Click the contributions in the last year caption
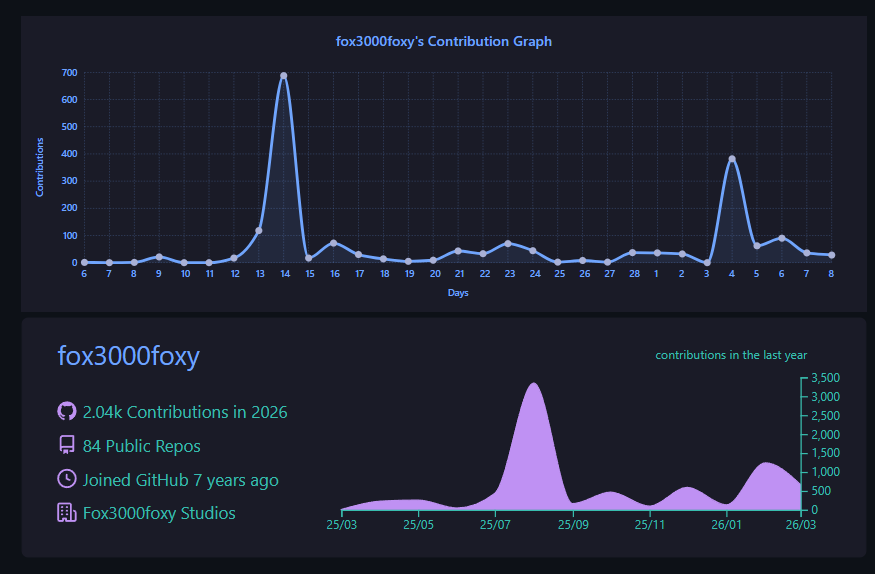This screenshot has height=574, width=875. 731,355
